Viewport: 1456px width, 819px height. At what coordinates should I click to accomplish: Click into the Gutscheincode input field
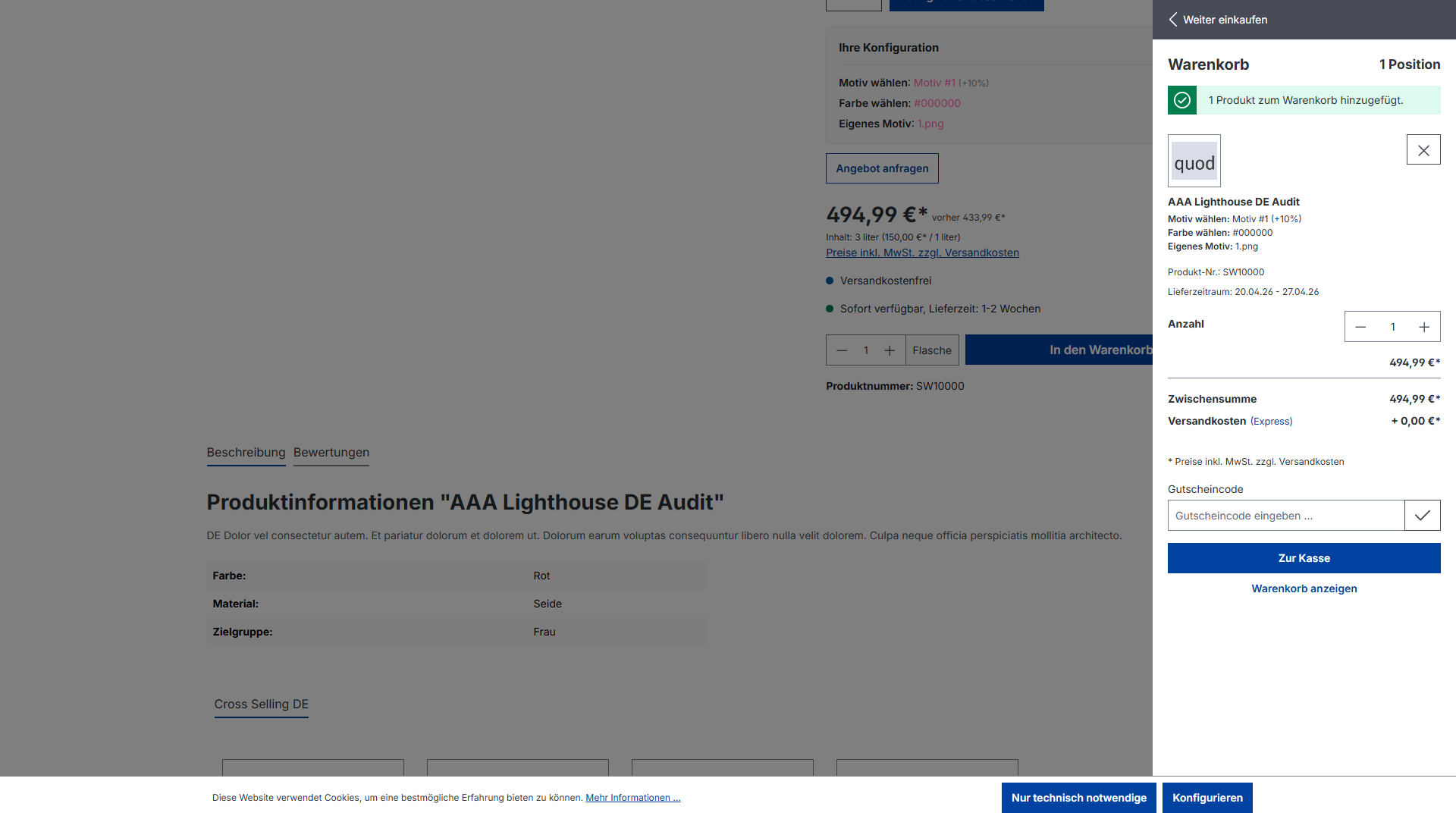tap(1286, 516)
